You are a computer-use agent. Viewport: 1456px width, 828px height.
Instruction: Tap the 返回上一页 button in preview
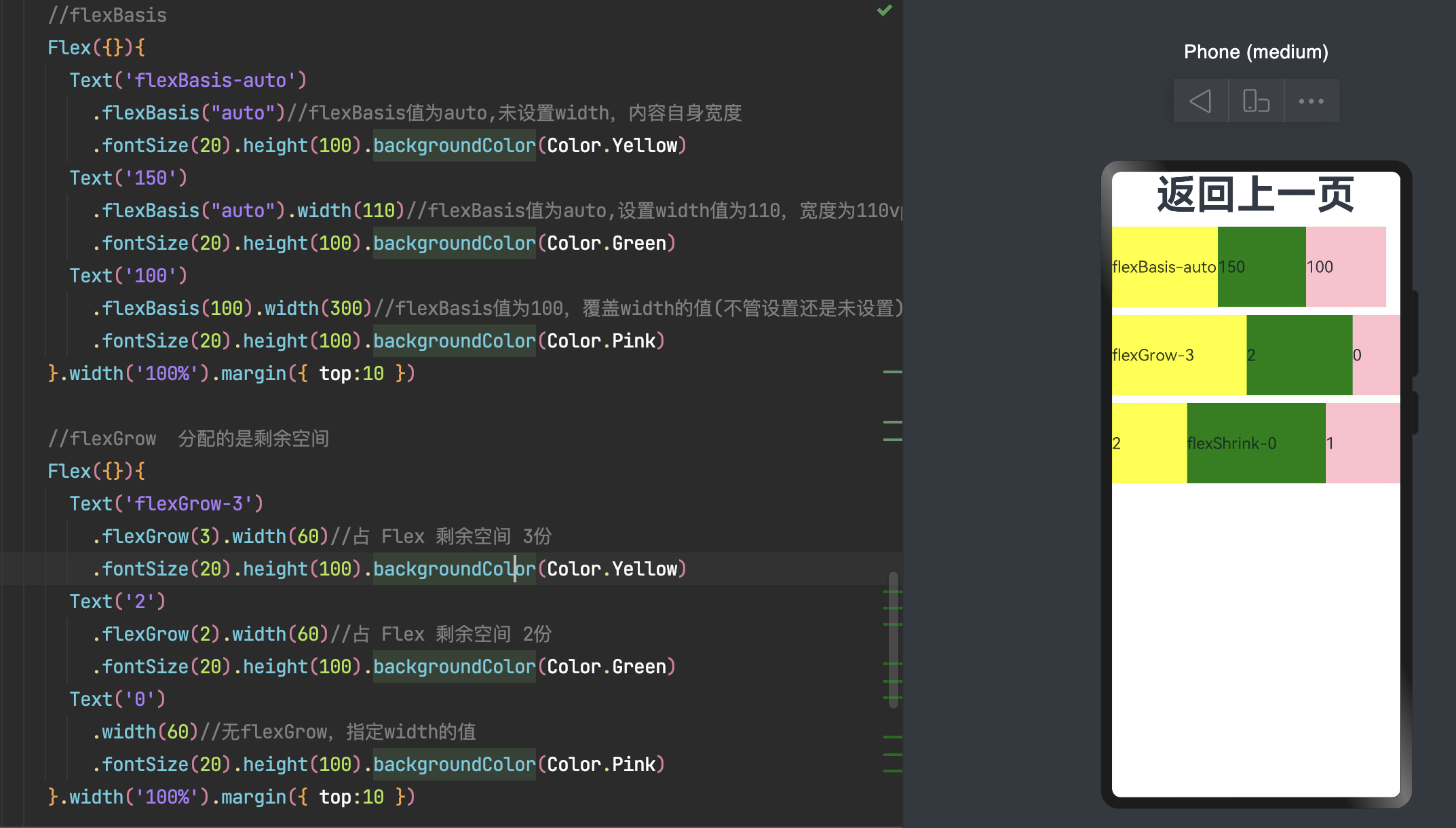pyautogui.click(x=1255, y=195)
